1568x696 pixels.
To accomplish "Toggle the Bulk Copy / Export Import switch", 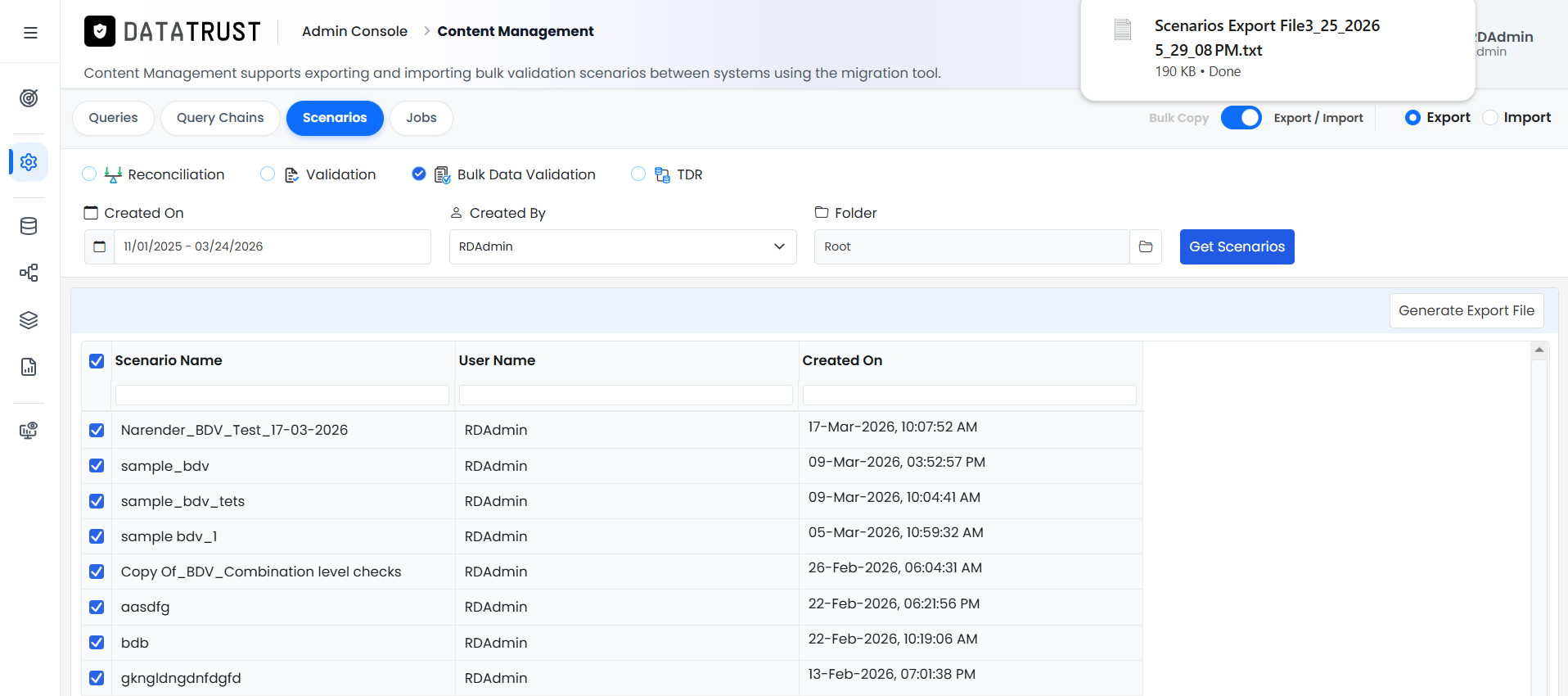I will point(1241,118).
